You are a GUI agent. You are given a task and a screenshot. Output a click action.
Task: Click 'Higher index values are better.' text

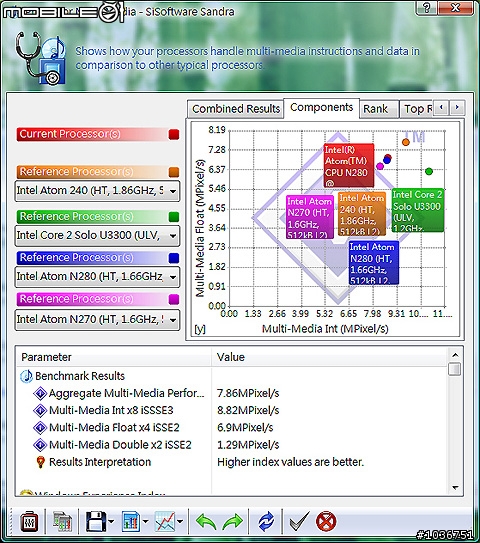point(291,462)
